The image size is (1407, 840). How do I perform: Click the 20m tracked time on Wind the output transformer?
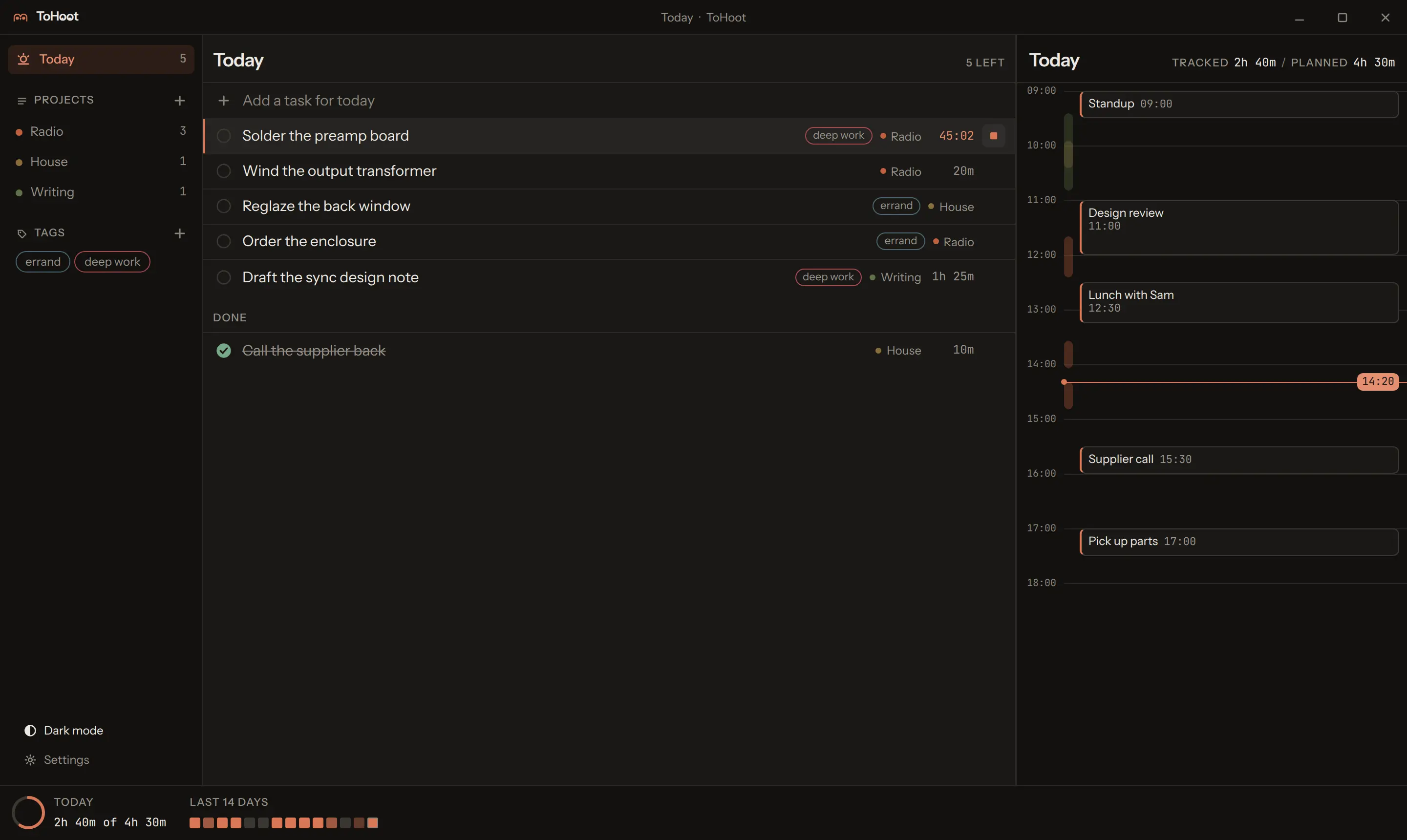963,171
